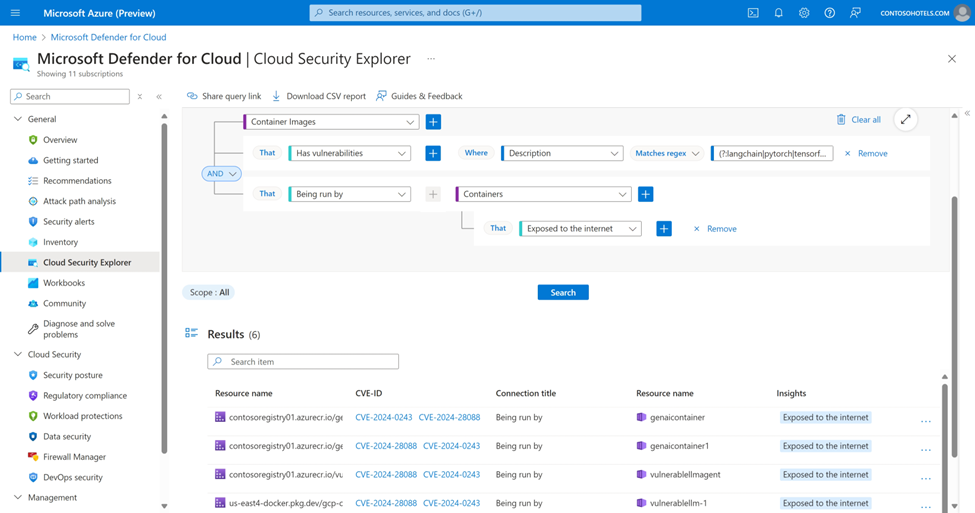Click the Search query button
The width and height of the screenshot is (975, 513).
pyautogui.click(x=563, y=292)
